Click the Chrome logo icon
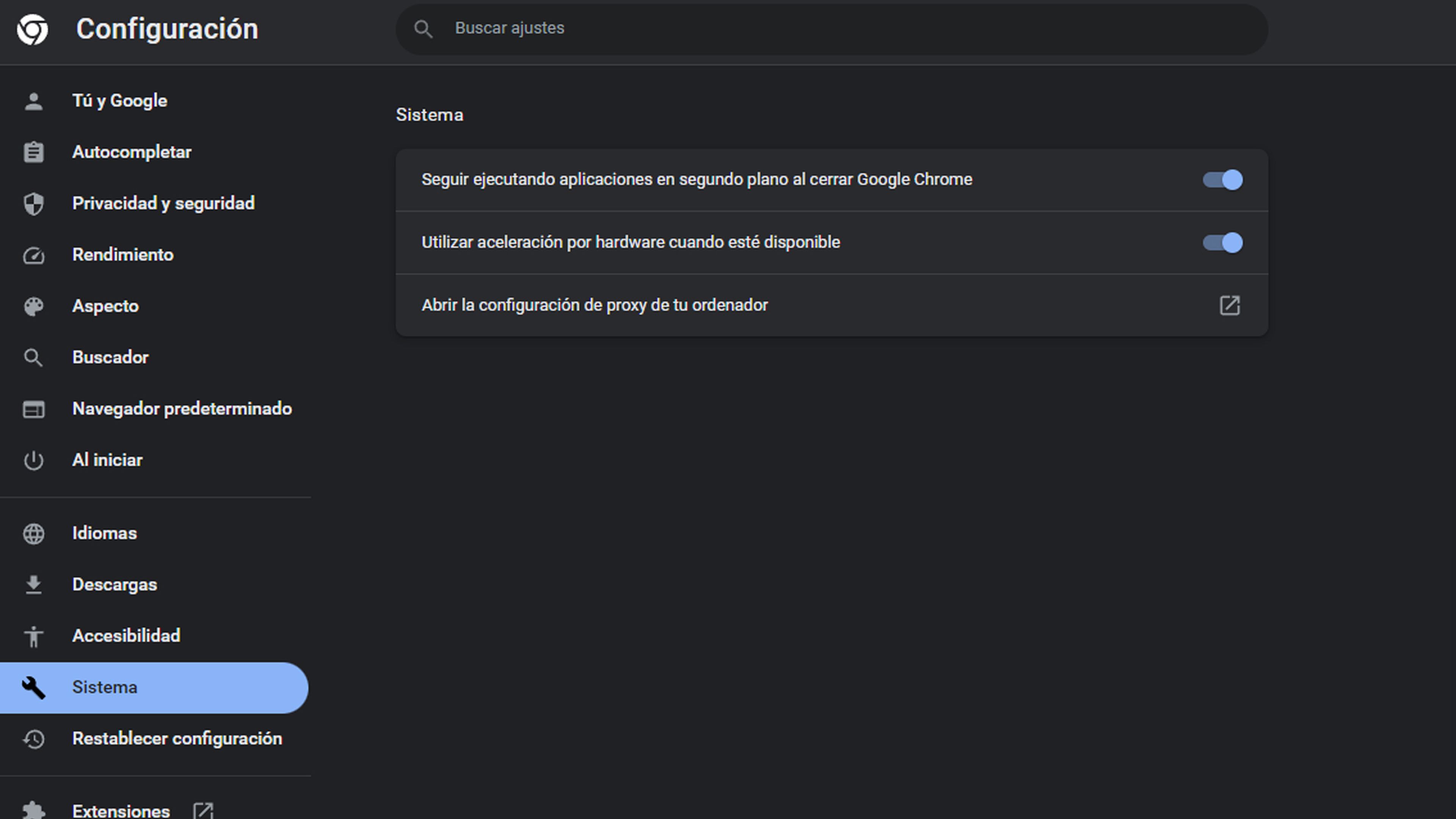 click(x=32, y=30)
